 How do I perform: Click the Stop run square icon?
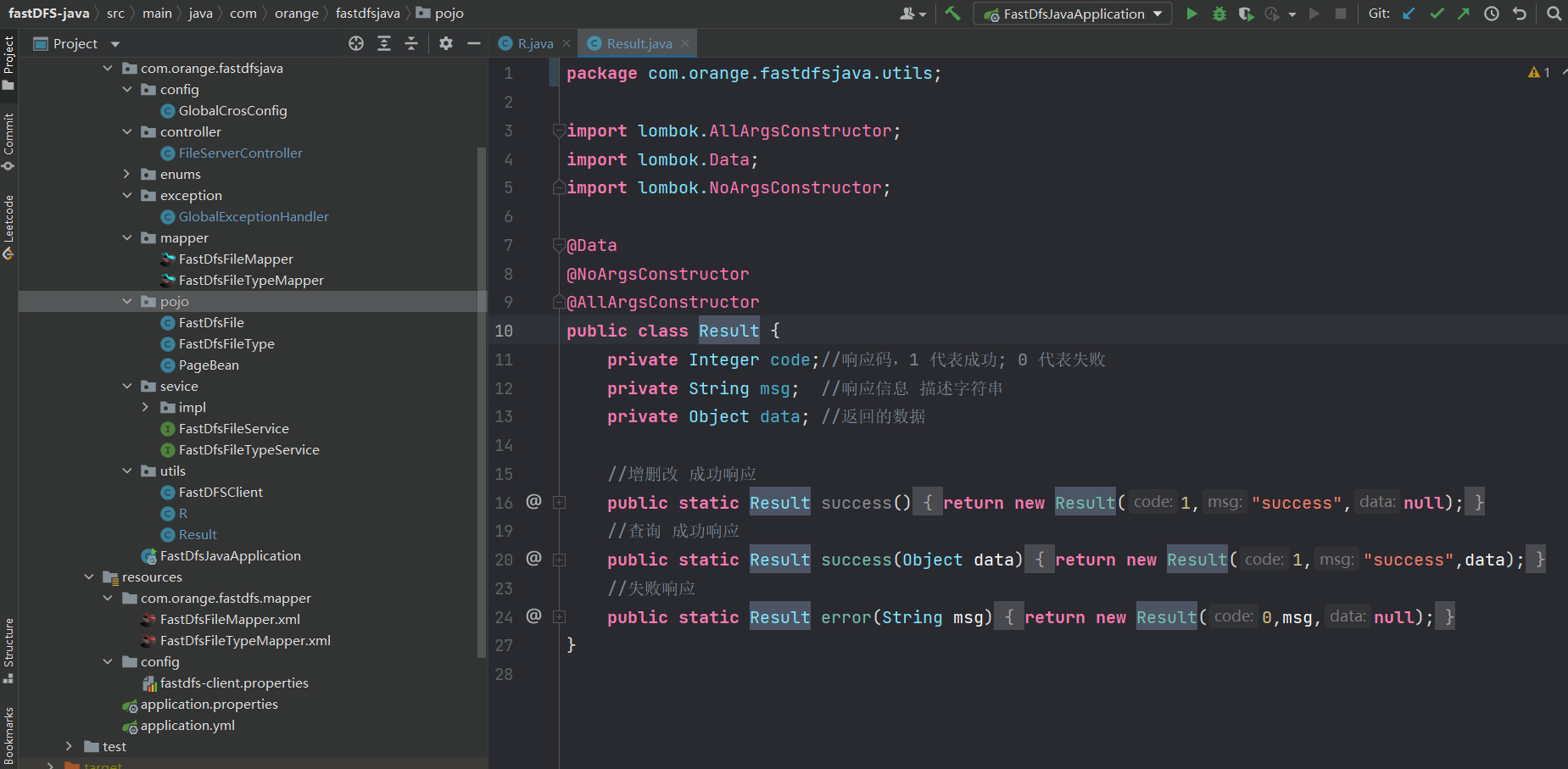[1341, 14]
